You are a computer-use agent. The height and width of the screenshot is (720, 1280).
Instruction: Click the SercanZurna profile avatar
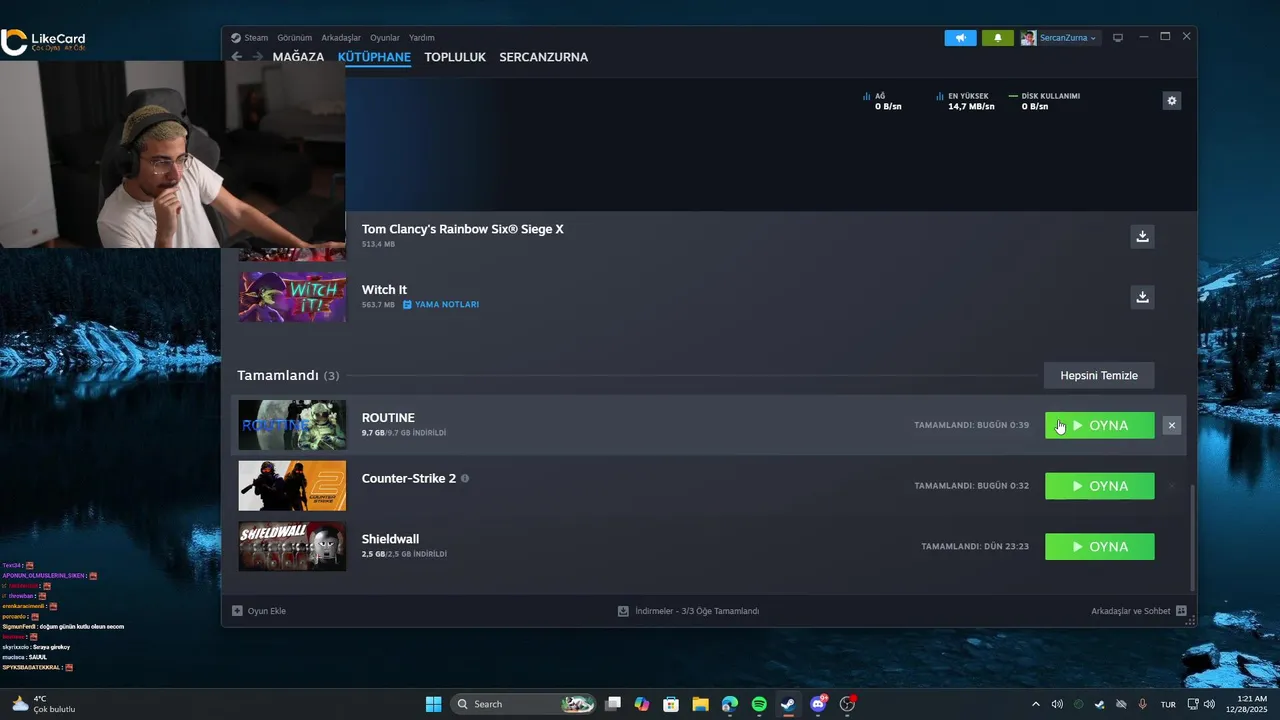[1028, 38]
